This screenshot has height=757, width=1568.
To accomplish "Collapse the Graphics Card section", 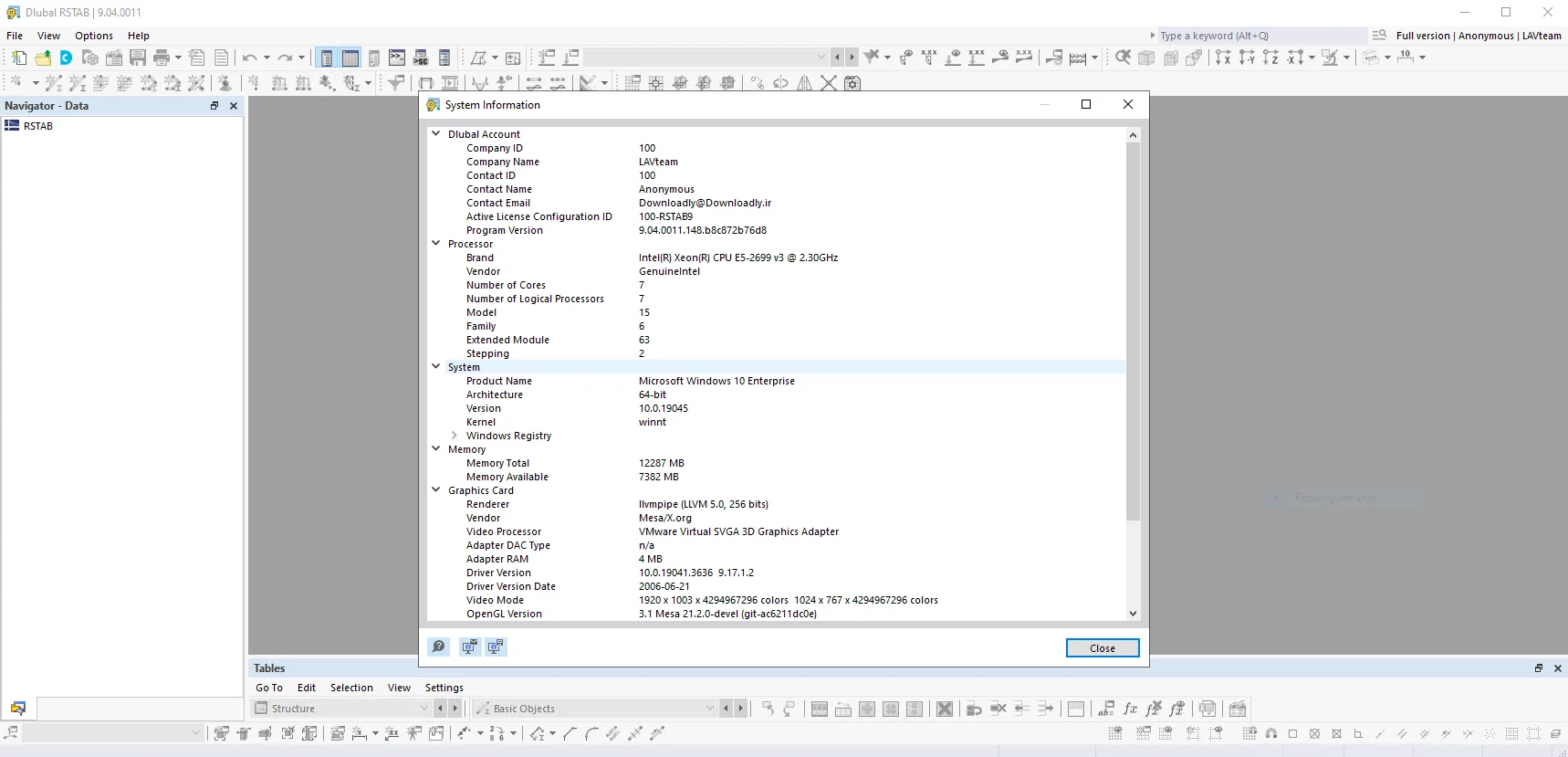I will (x=436, y=489).
